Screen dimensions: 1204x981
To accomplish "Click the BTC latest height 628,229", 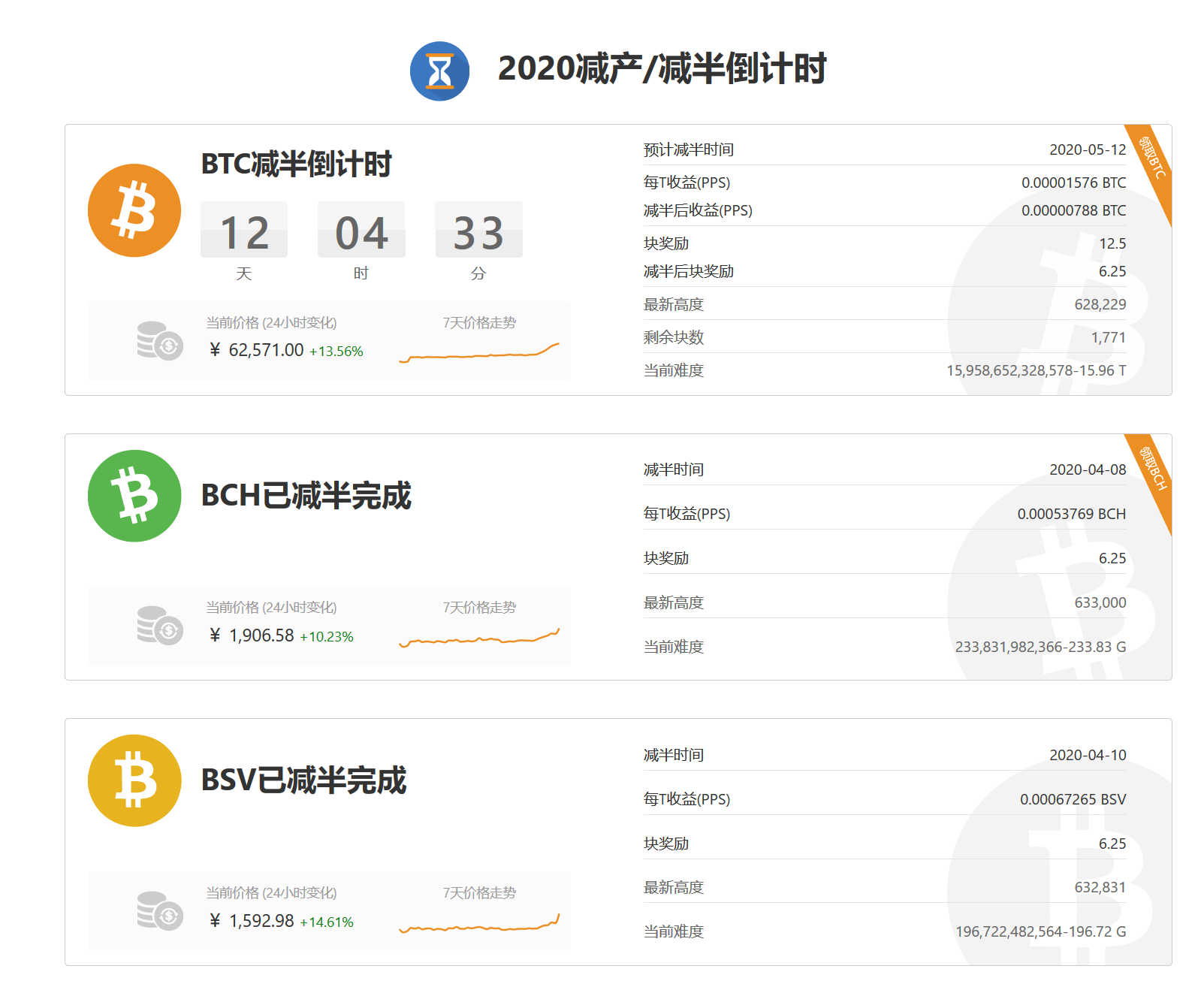I will [x=1100, y=304].
